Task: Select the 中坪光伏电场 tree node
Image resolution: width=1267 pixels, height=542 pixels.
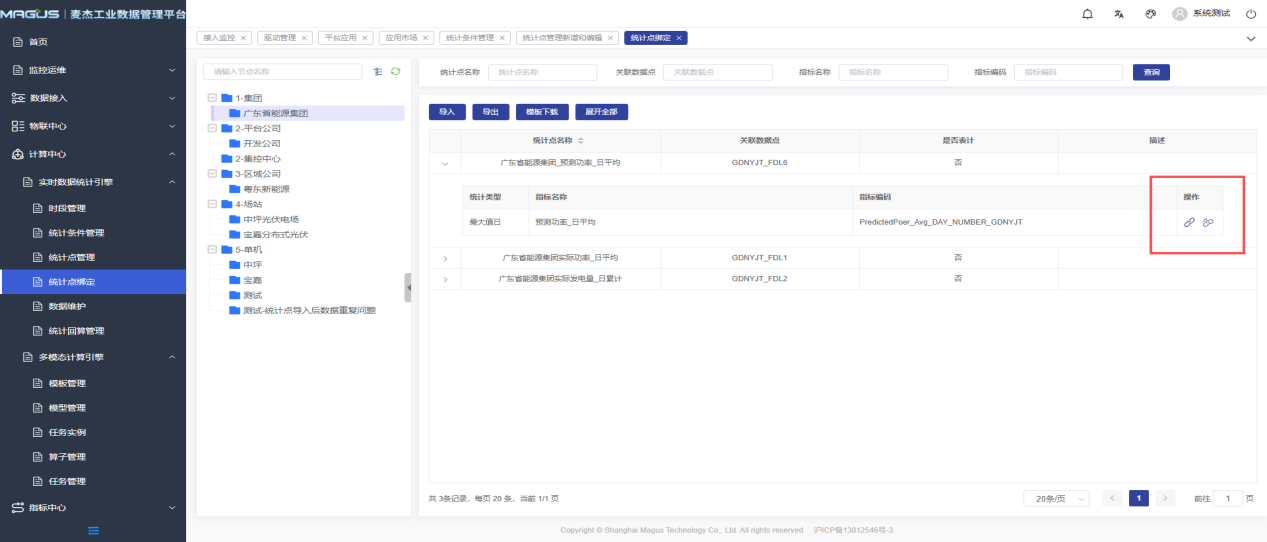Action: 270,219
